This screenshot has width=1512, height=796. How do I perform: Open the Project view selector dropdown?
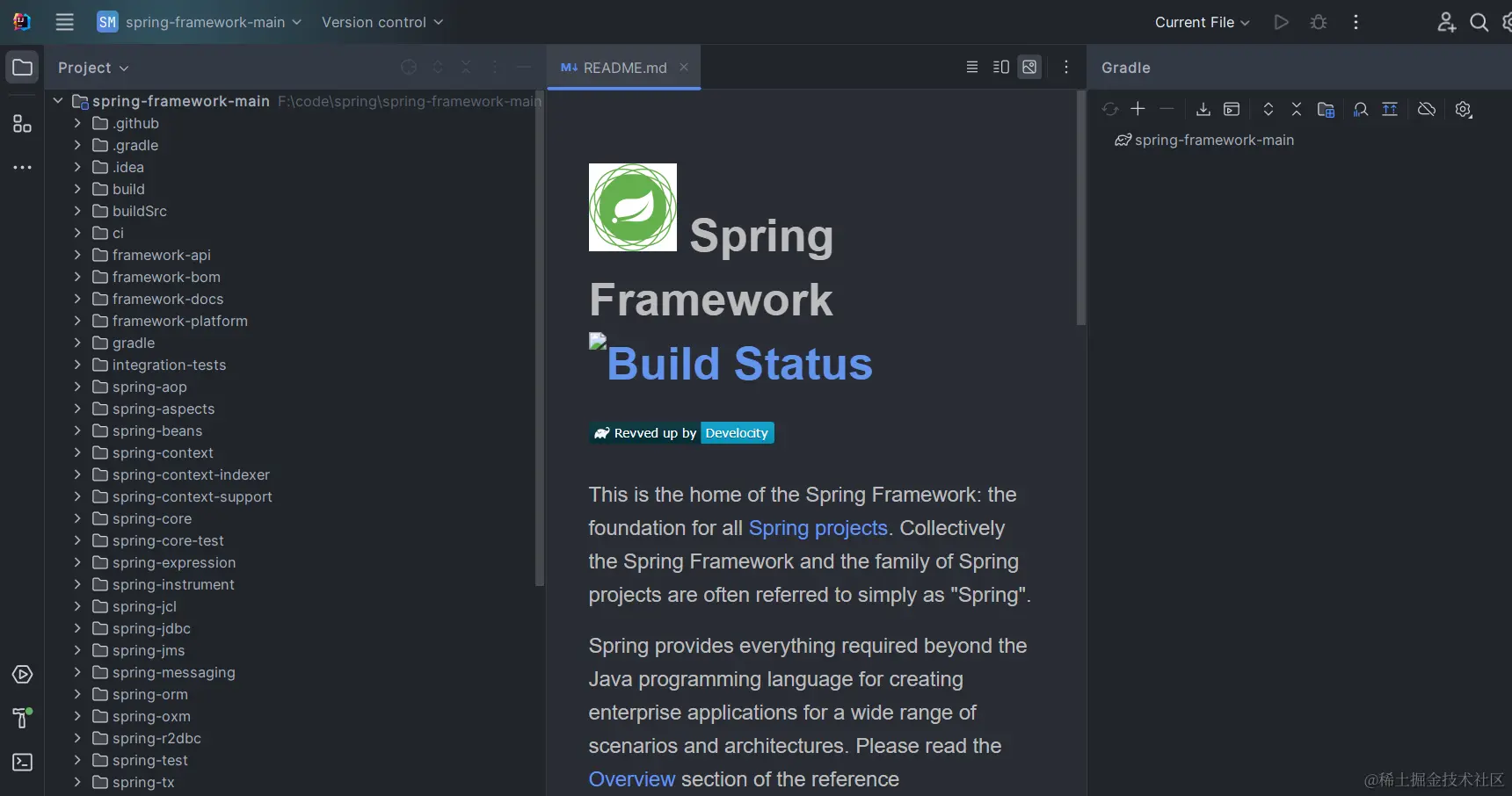tap(93, 68)
